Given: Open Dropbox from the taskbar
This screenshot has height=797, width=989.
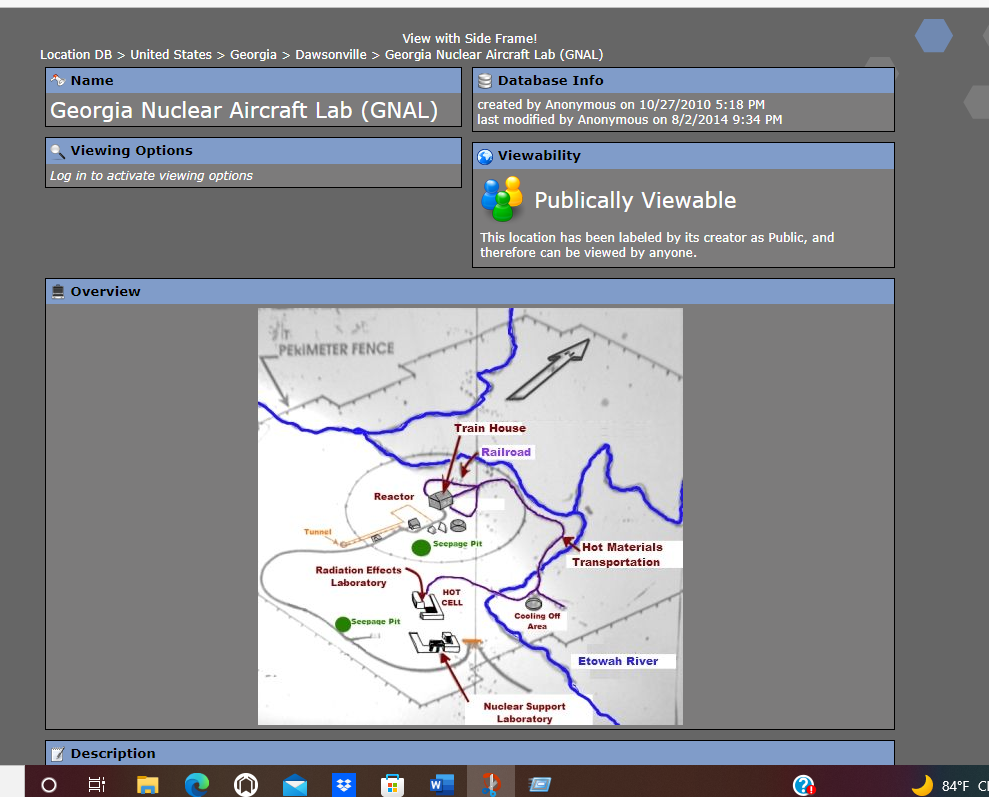Looking at the screenshot, I should tap(344, 785).
